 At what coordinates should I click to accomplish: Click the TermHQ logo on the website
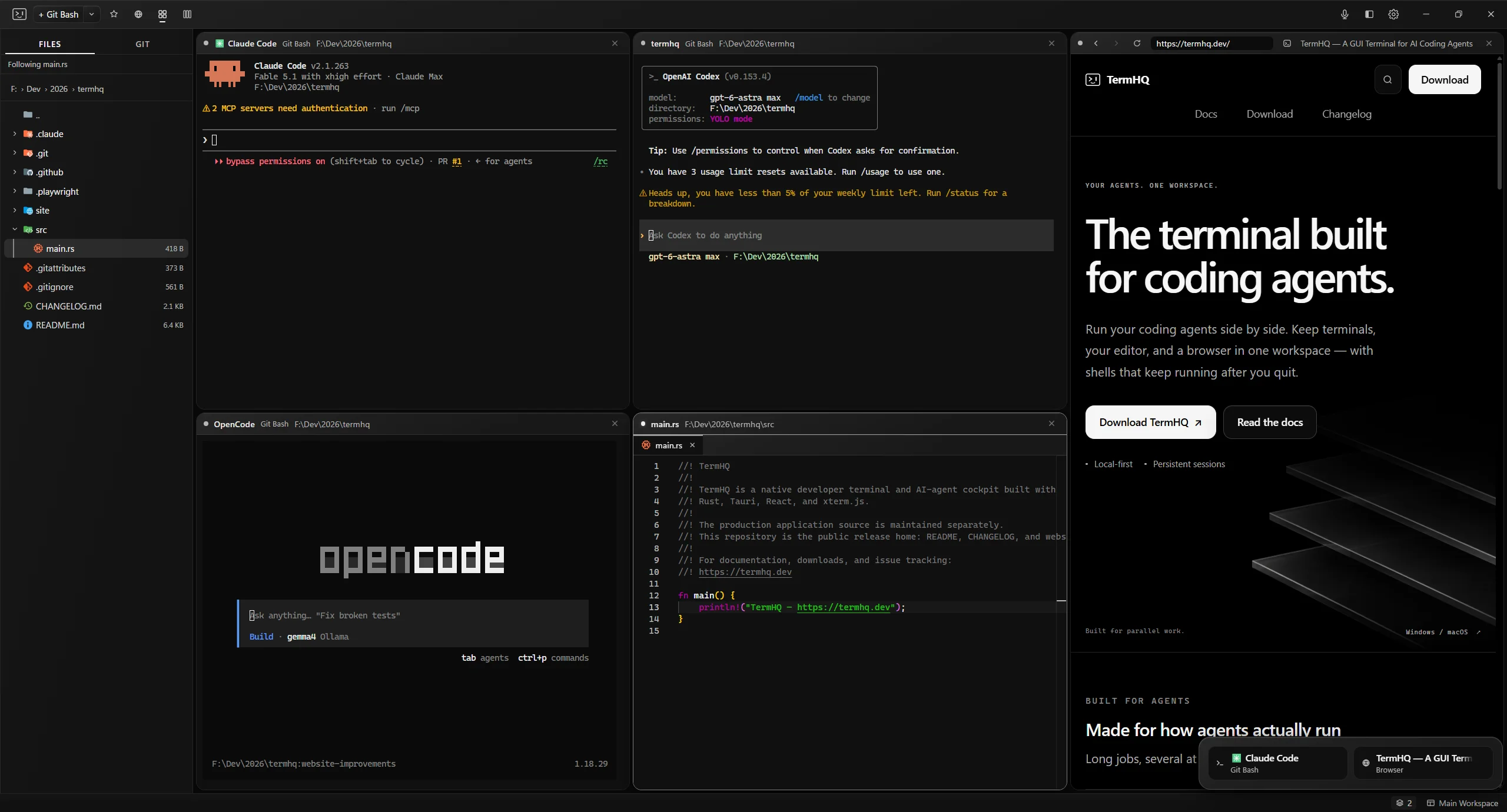[1117, 80]
